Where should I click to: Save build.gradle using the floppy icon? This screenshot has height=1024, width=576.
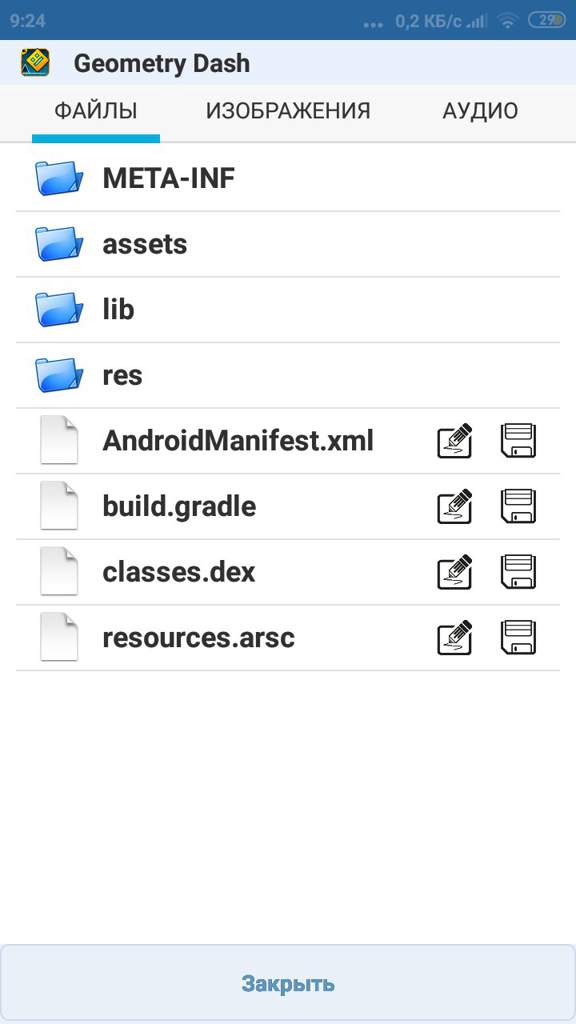pyautogui.click(x=518, y=506)
